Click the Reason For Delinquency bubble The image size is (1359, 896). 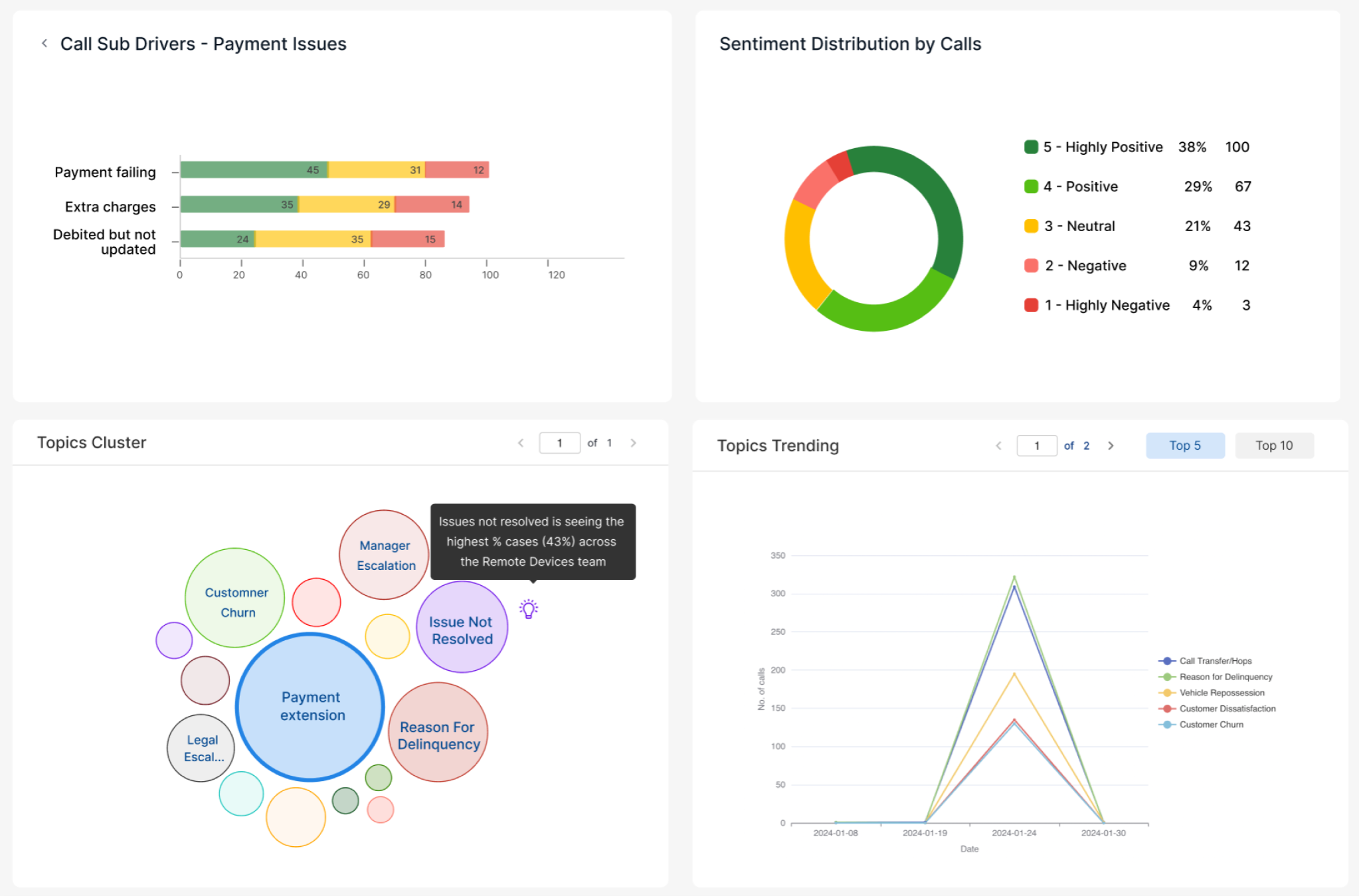click(x=438, y=732)
